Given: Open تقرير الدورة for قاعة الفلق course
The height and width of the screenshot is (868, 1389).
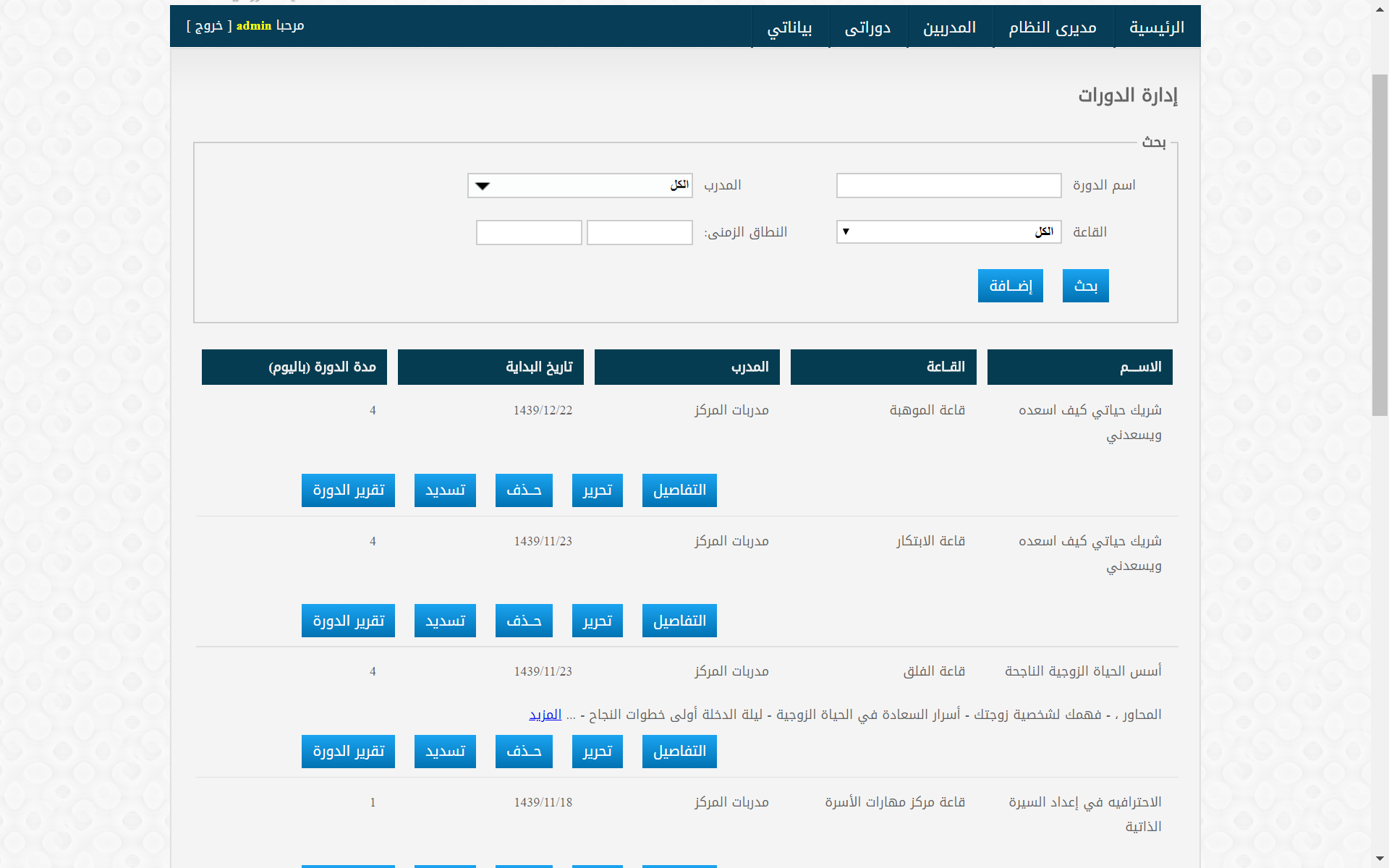Looking at the screenshot, I should pyautogui.click(x=348, y=752).
